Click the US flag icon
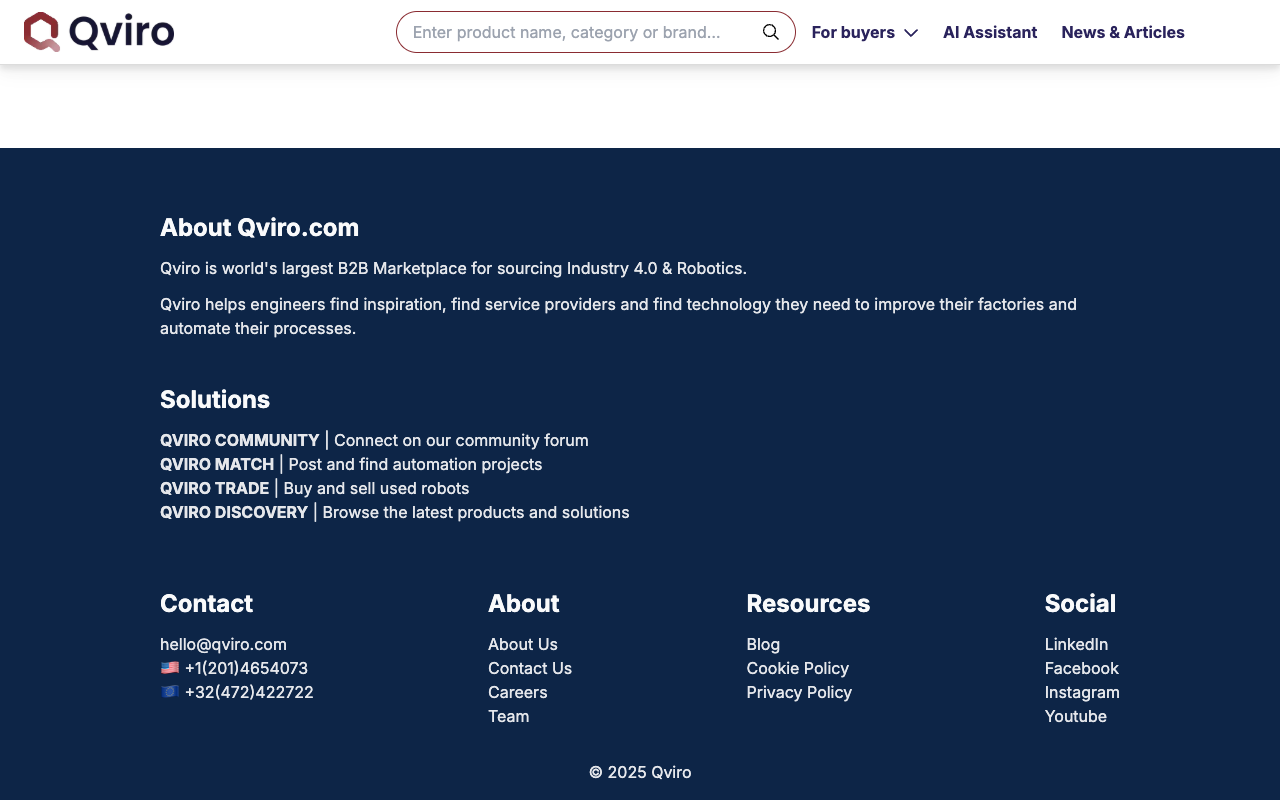Image resolution: width=1280 pixels, height=800 pixels. click(170, 668)
